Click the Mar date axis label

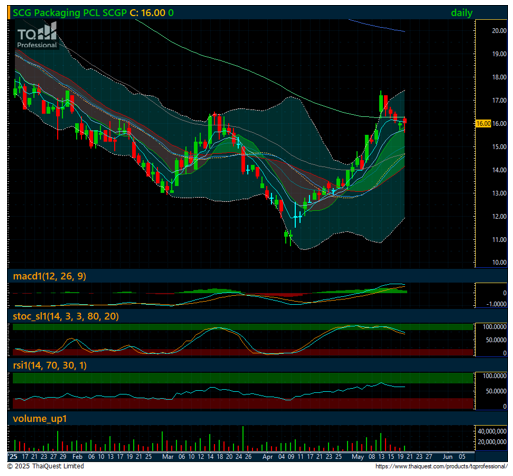pos(168,457)
